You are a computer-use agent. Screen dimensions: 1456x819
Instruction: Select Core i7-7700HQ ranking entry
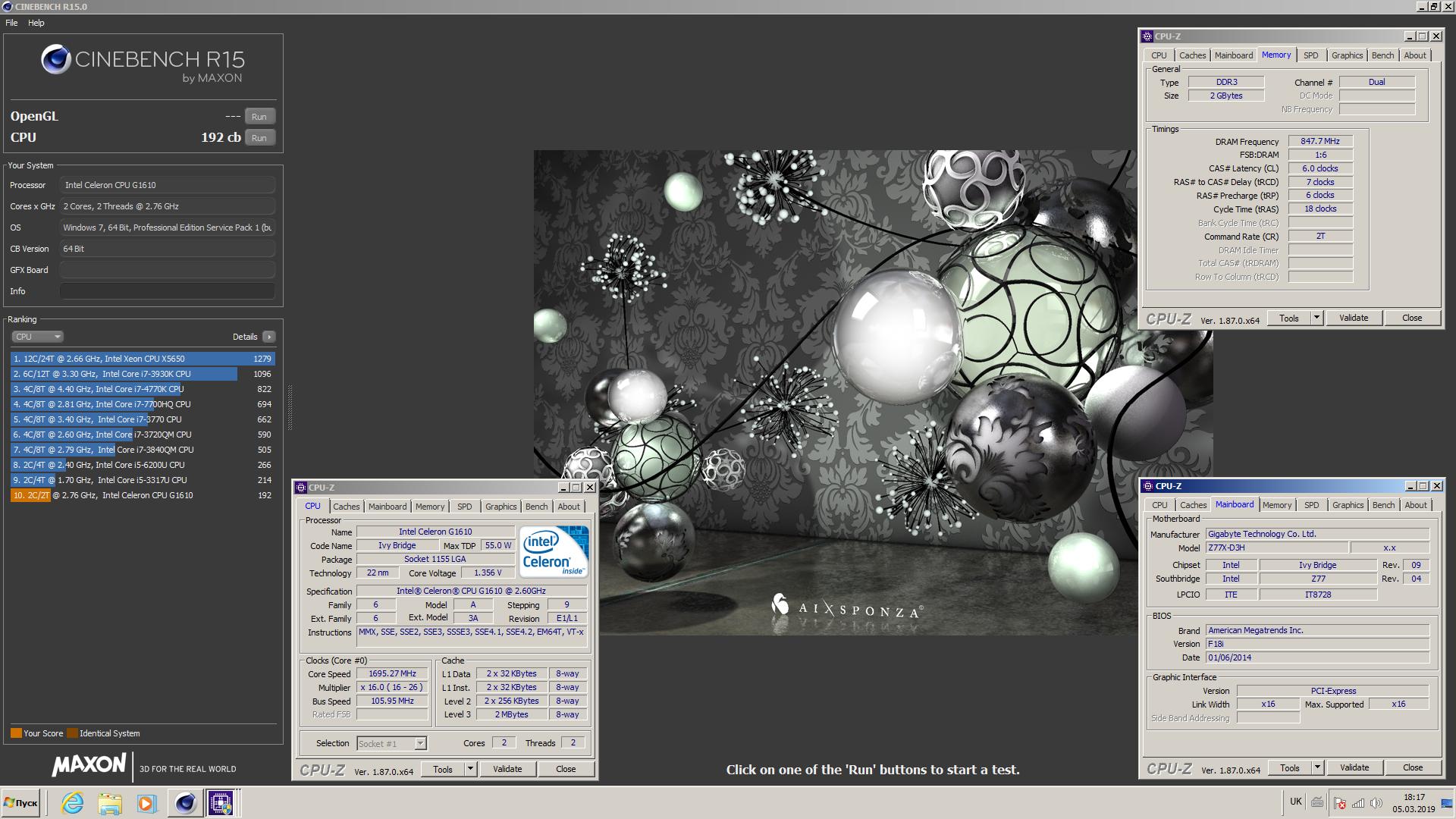(143, 404)
